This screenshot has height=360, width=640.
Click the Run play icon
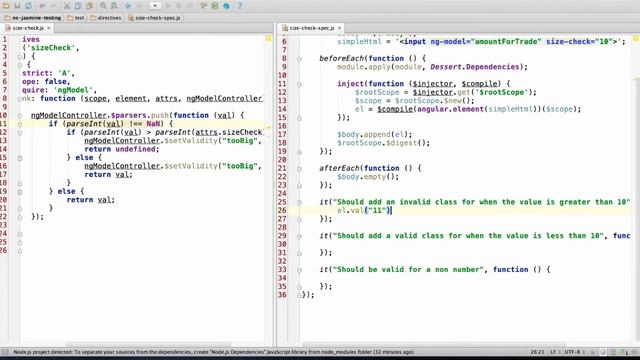[168, 6]
